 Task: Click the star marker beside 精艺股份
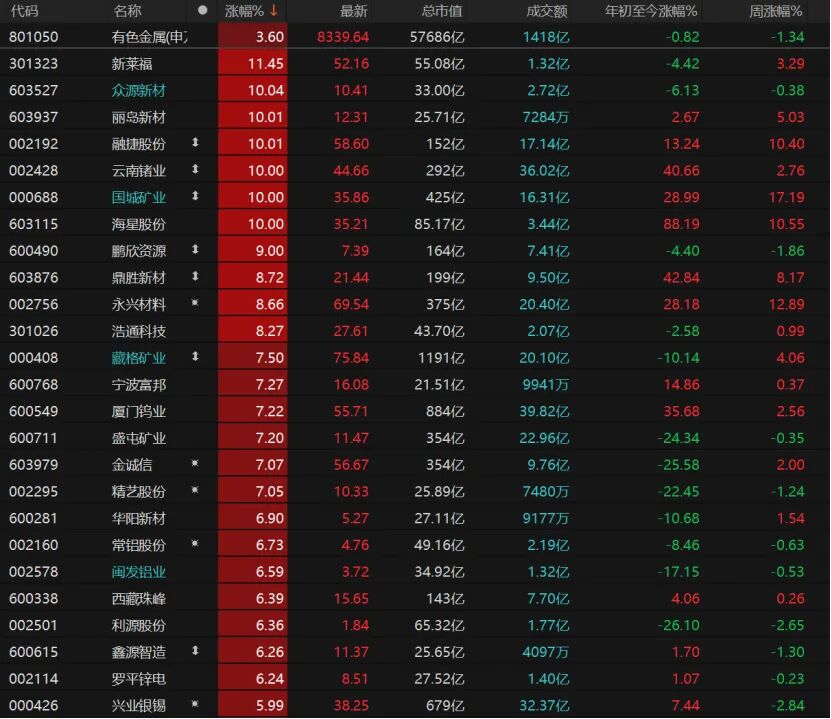[195, 490]
